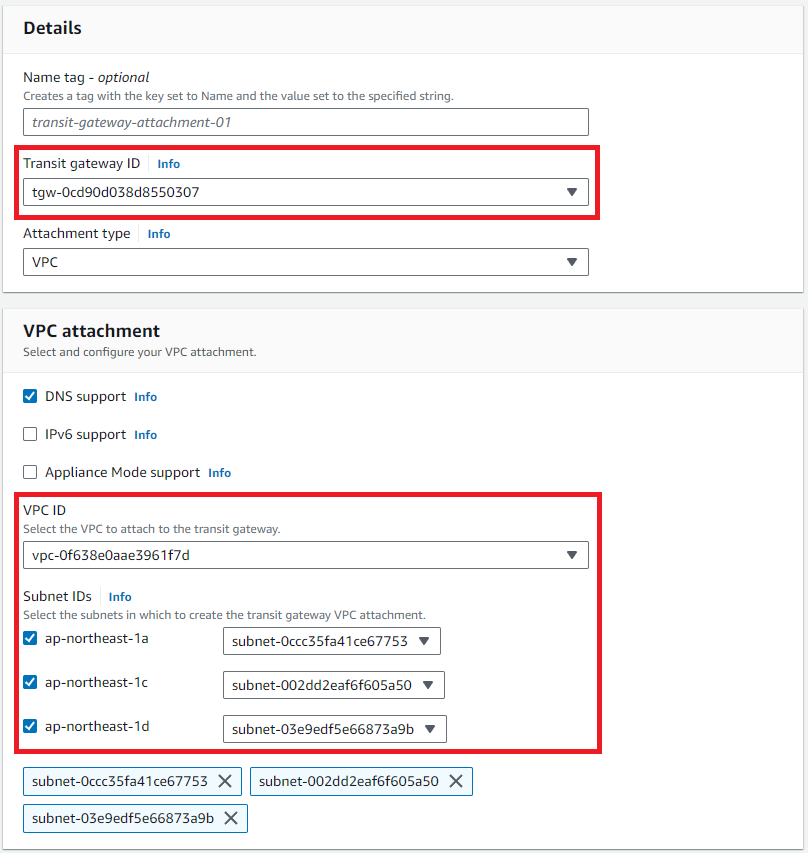This screenshot has width=808, height=853.
Task: Open Info link next to Transit gateway ID
Action: 169,164
